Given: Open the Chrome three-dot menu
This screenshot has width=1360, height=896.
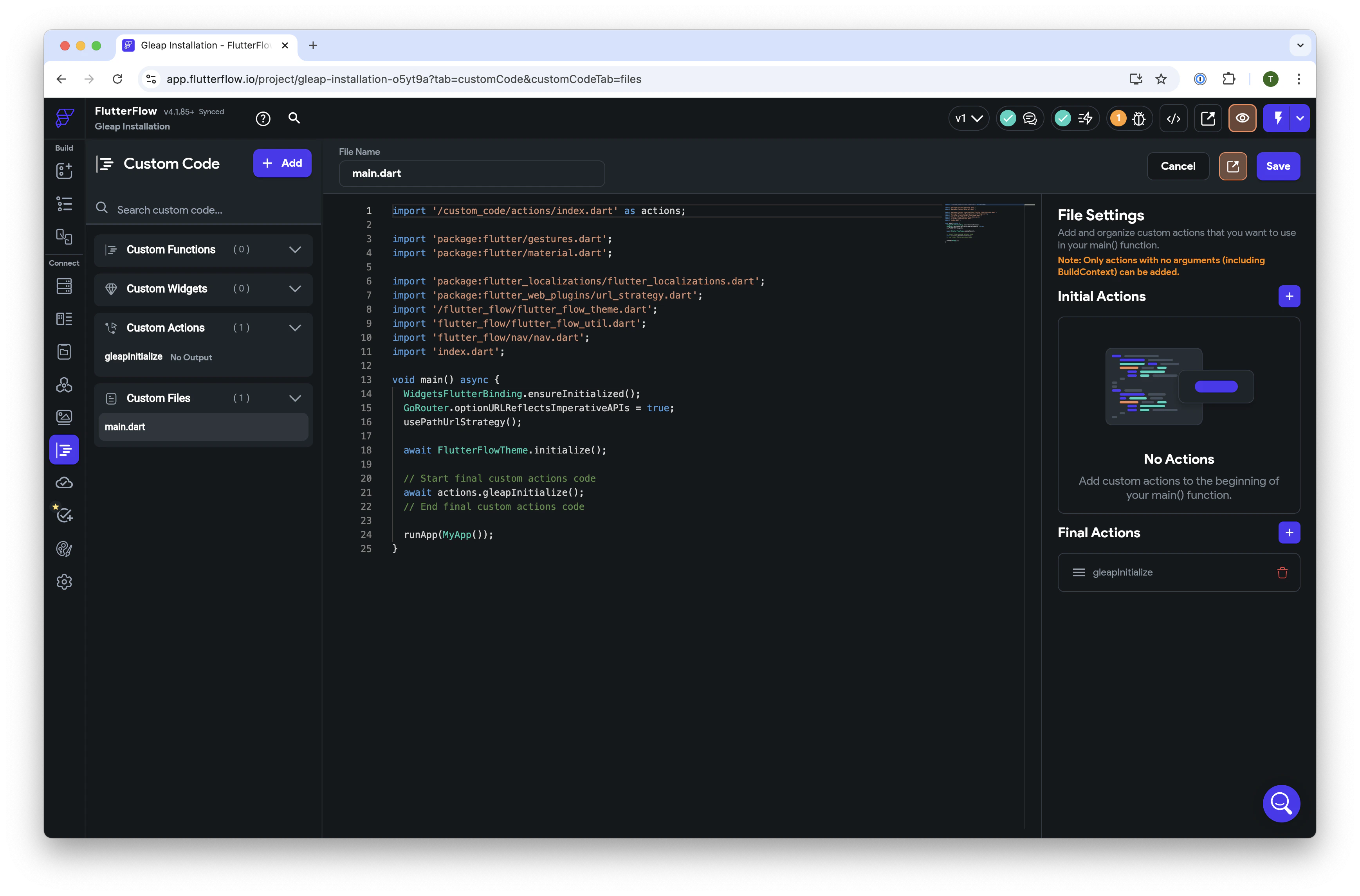Looking at the screenshot, I should coord(1298,79).
